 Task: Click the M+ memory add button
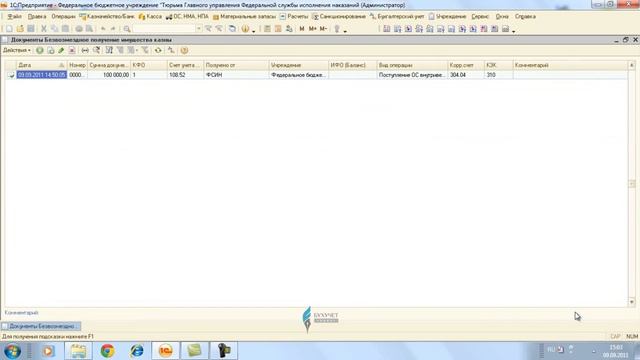point(312,29)
